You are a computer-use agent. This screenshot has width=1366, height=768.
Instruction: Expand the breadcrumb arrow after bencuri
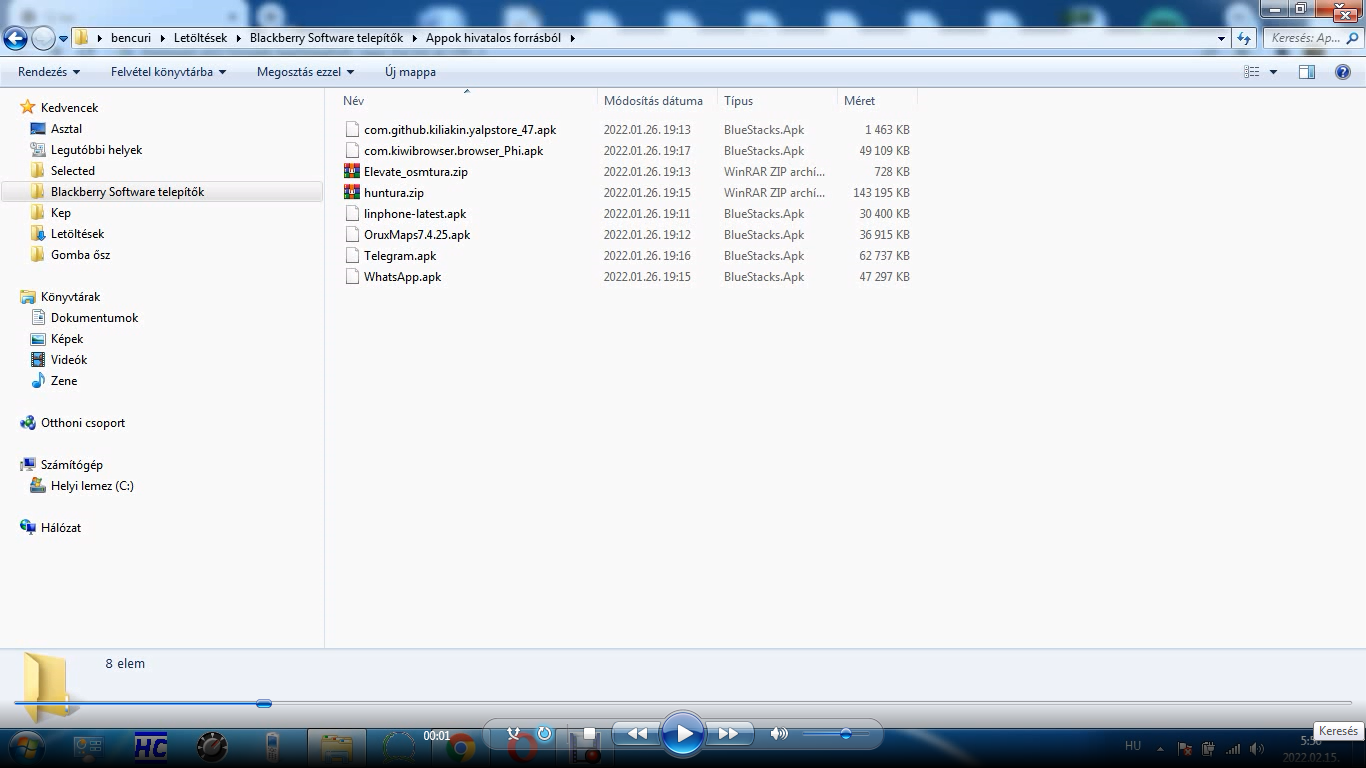click(162, 38)
